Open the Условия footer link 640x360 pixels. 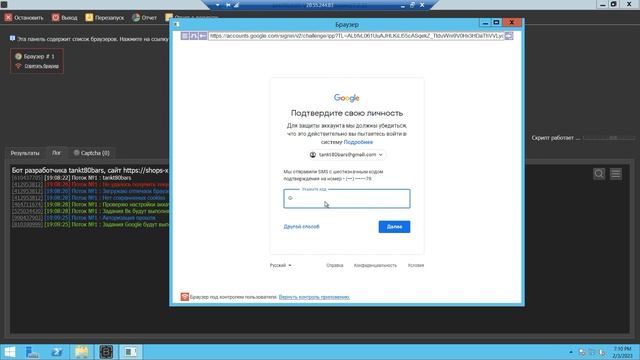416,265
